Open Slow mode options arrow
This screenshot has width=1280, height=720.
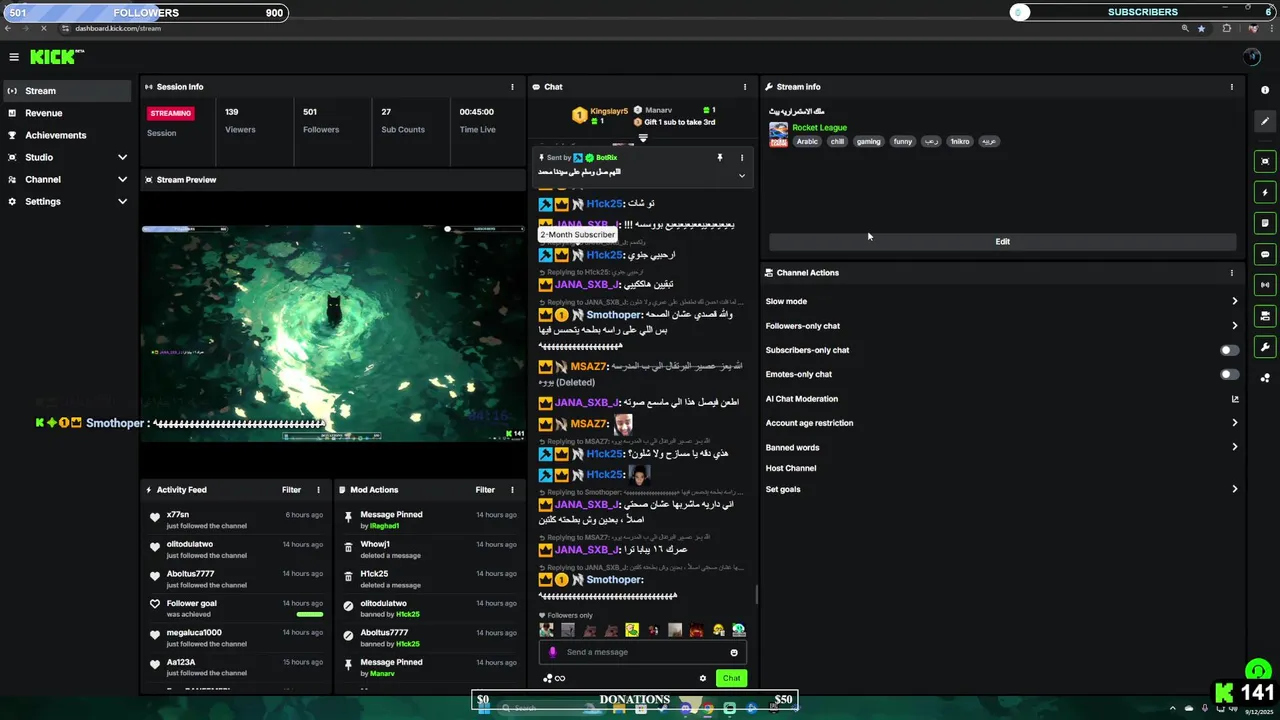tap(1234, 301)
